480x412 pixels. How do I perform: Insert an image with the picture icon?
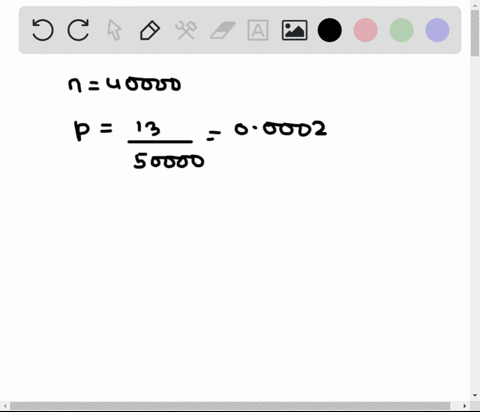click(x=294, y=30)
